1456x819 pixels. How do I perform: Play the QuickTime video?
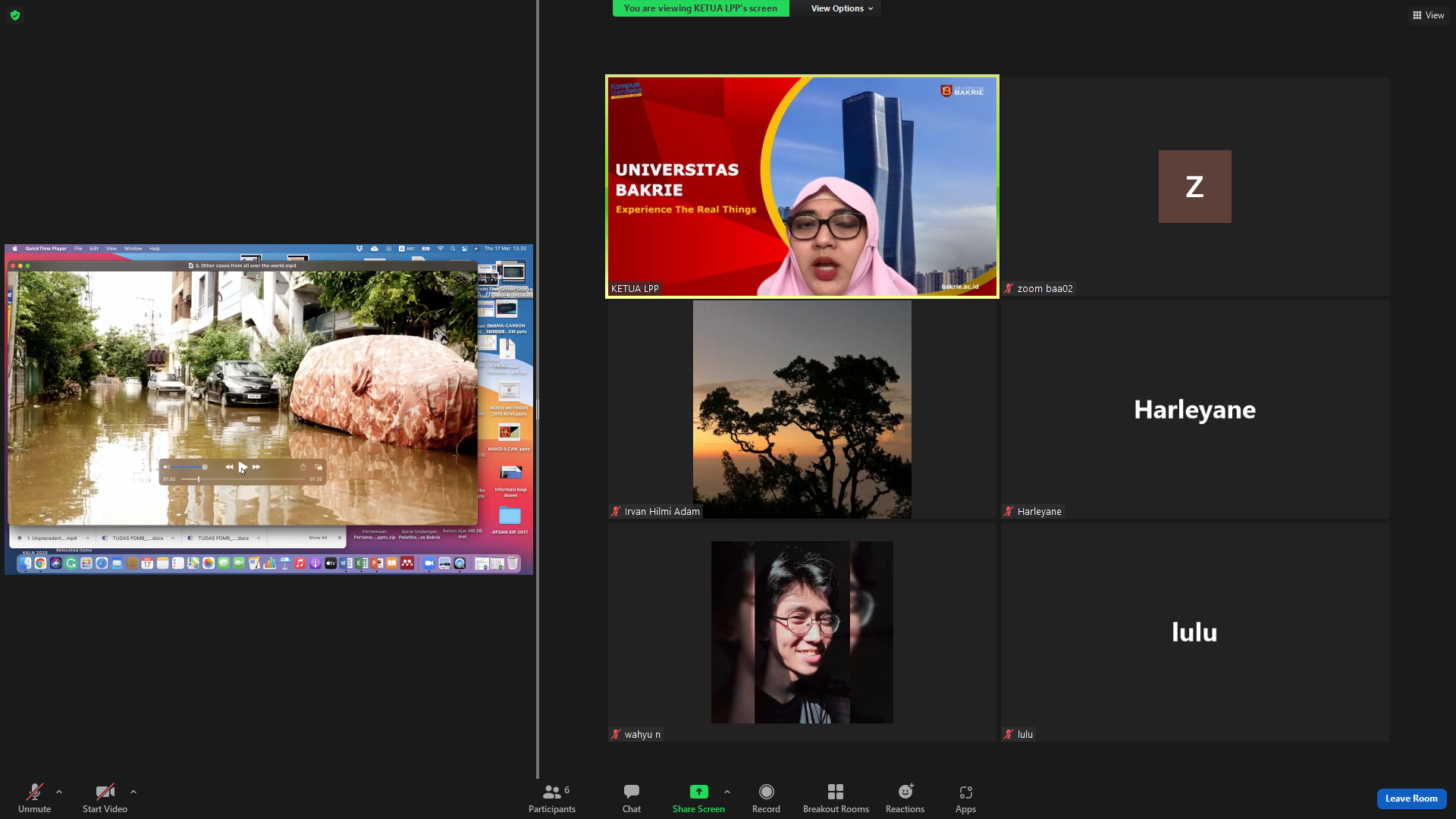(243, 467)
